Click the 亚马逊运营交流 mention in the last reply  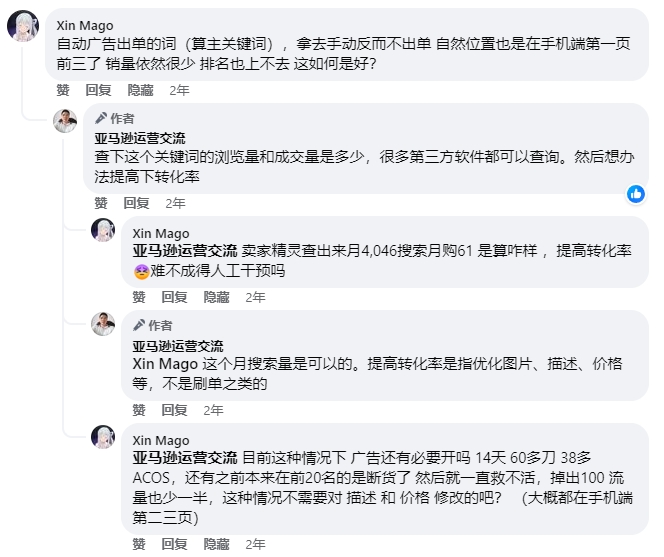click(x=184, y=457)
